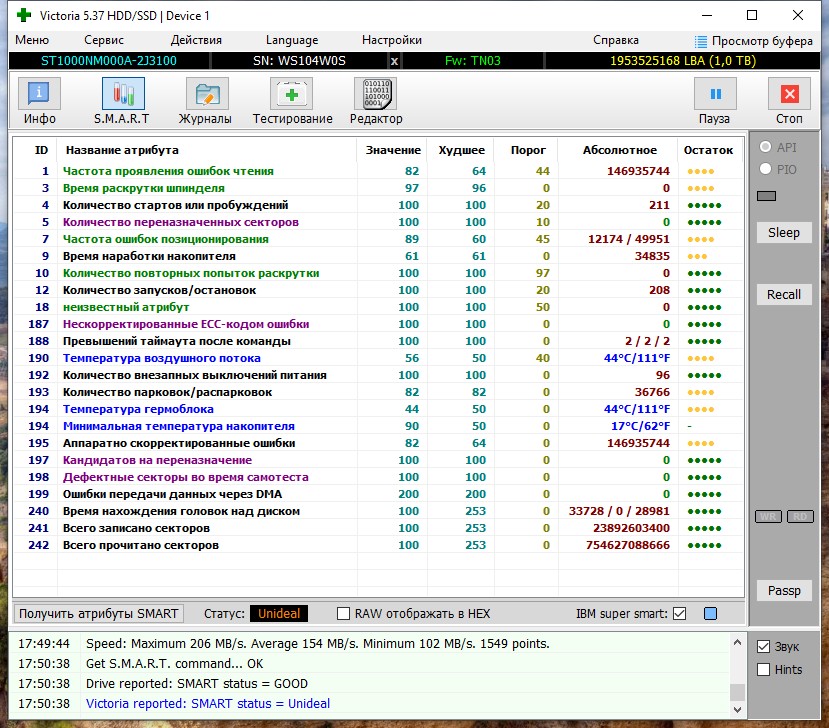Click the Просмотр буфера list icon
Image resolution: width=829 pixels, height=728 pixels.
point(701,41)
